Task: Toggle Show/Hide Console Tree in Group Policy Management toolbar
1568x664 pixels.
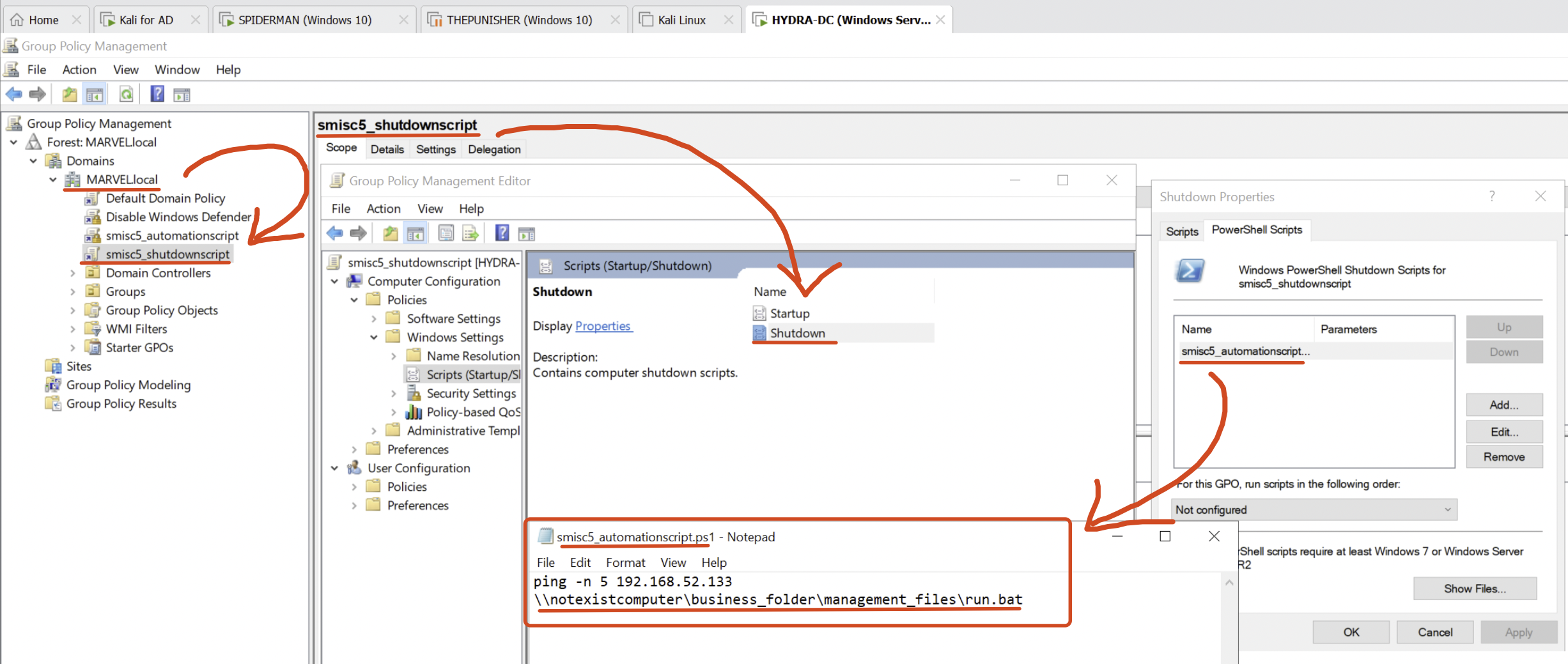Action: [x=95, y=95]
